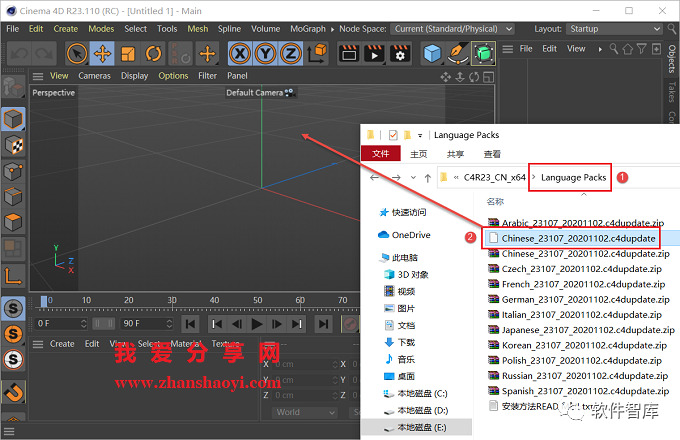Expand Object Manager menu arrow

coord(600,49)
